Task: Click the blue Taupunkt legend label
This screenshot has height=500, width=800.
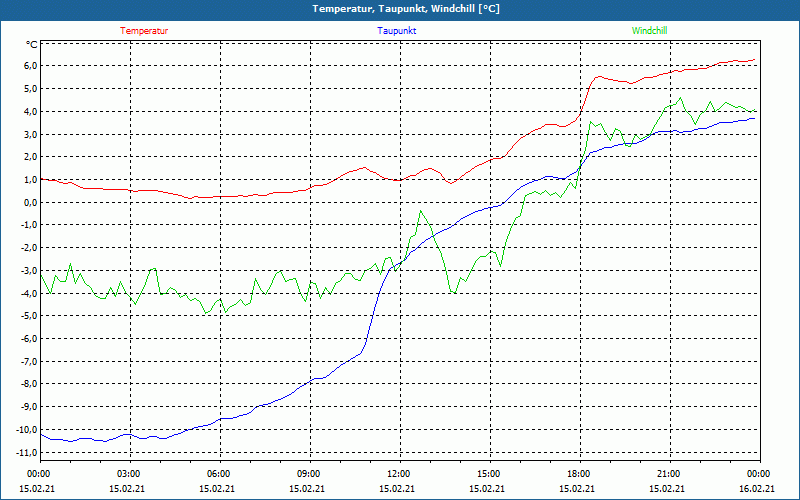Action: point(396,31)
